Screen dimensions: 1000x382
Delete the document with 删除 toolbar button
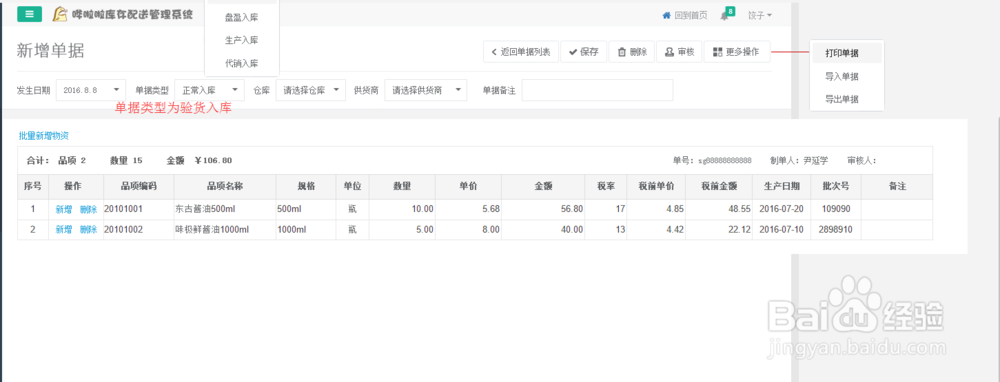click(x=632, y=52)
